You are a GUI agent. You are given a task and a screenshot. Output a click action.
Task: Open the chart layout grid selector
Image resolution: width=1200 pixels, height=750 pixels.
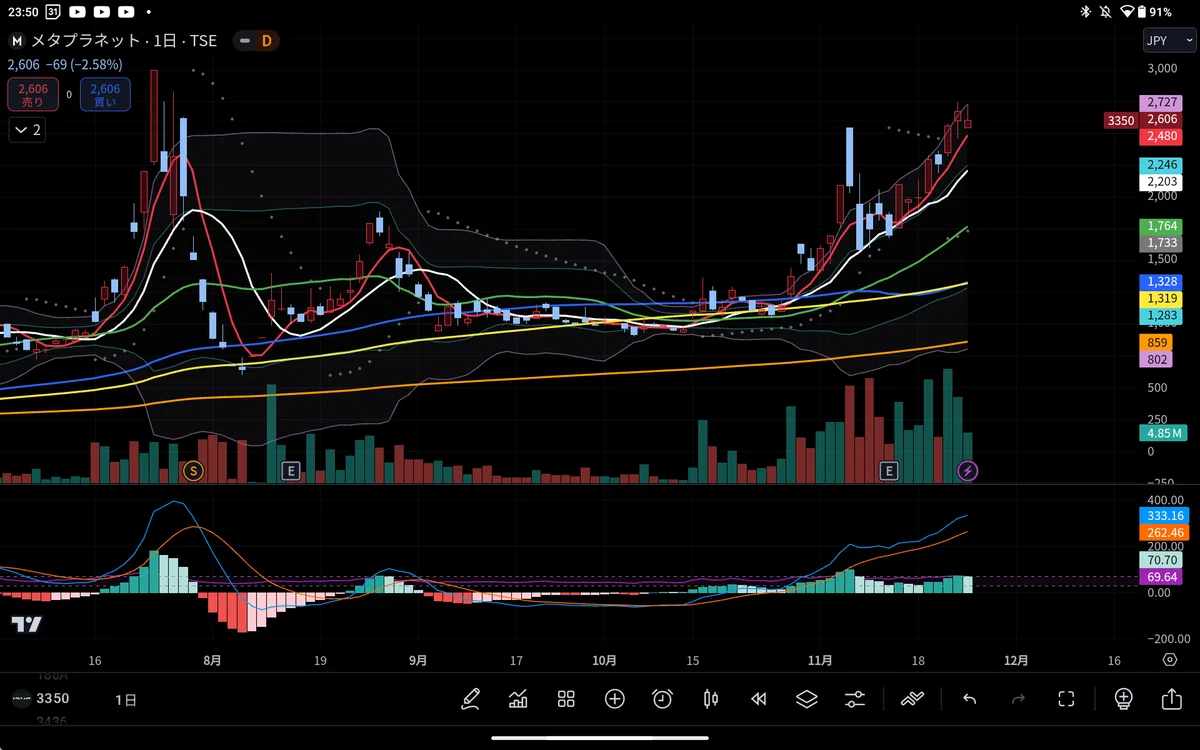click(566, 699)
